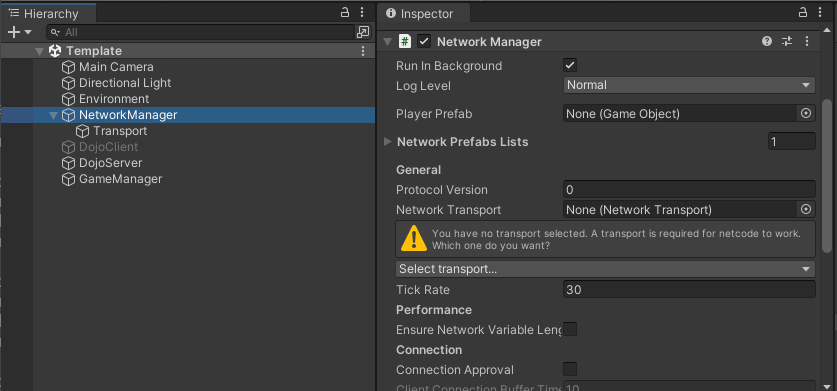Click the Network Manager script icon

pyautogui.click(x=405, y=41)
